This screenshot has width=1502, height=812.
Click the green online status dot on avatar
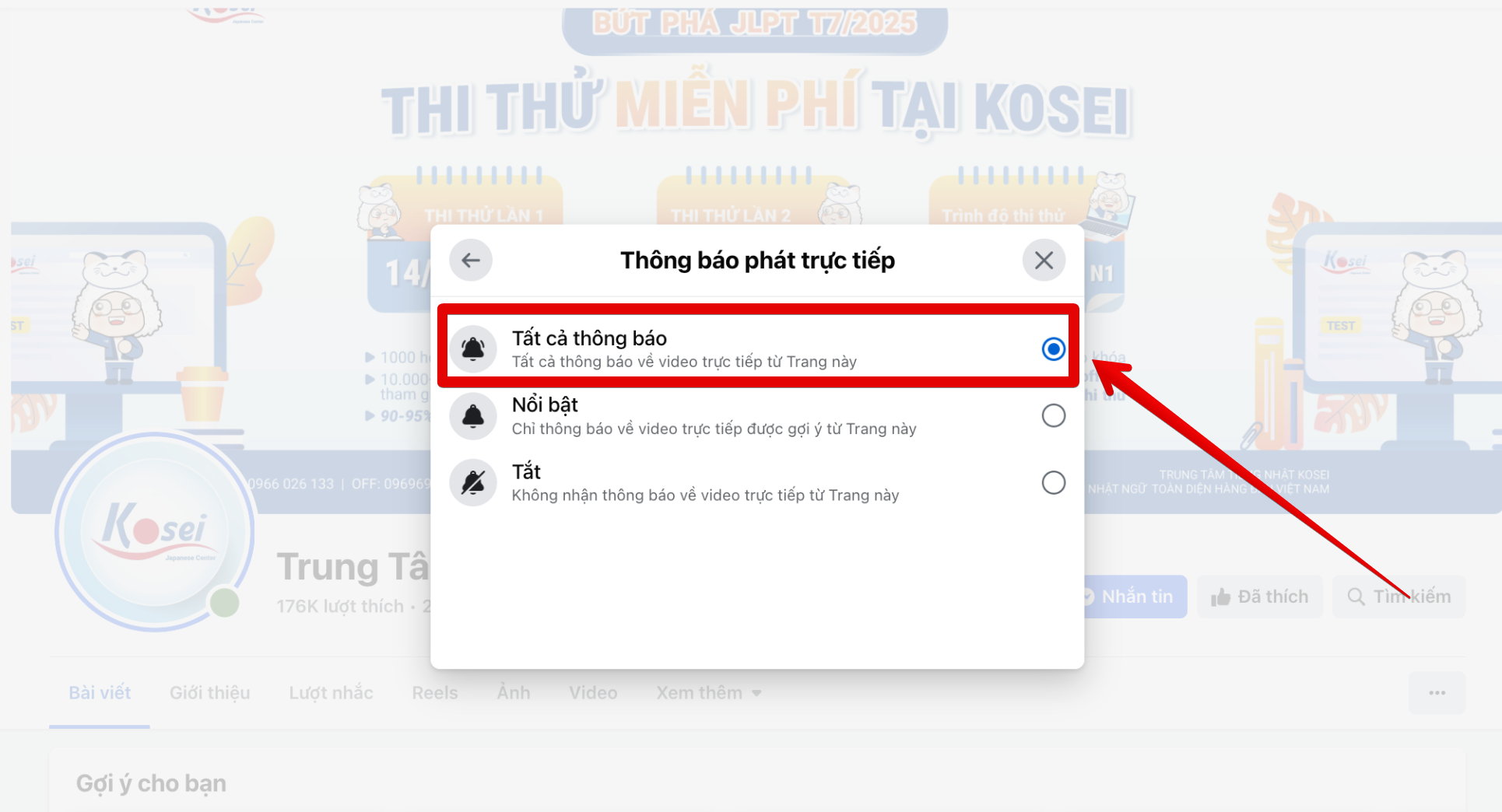(224, 603)
